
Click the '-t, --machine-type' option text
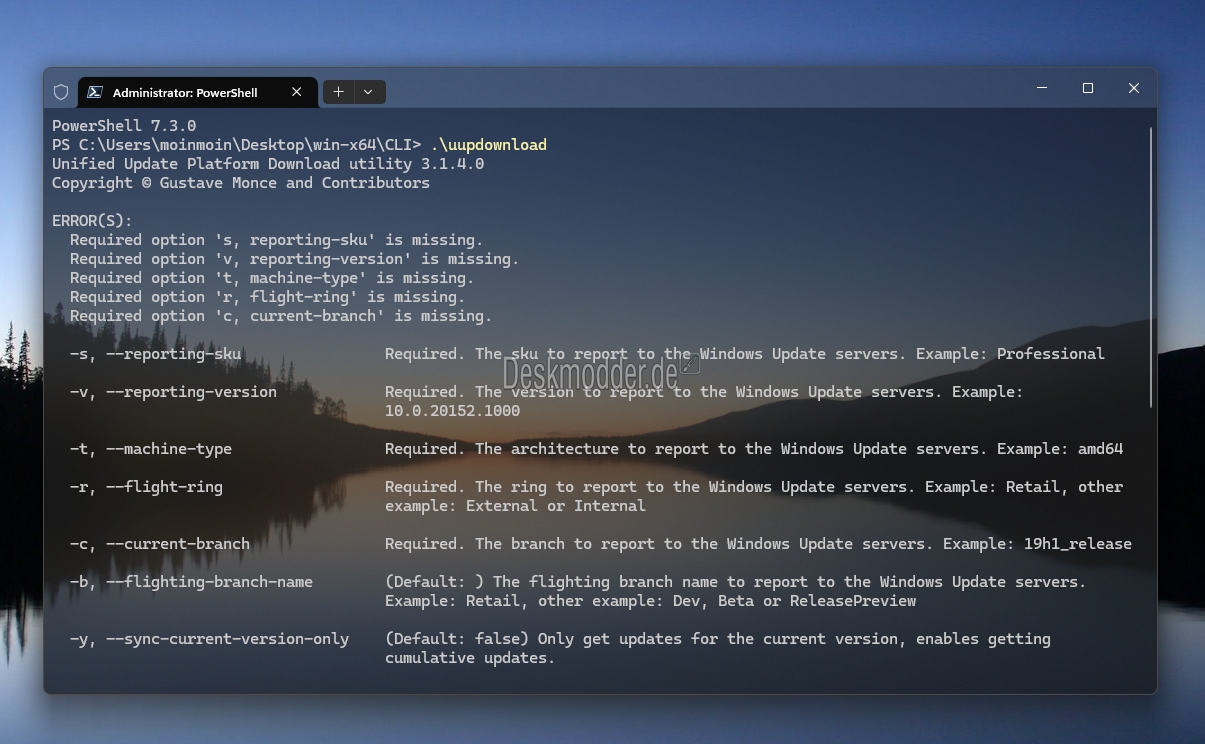pos(151,449)
